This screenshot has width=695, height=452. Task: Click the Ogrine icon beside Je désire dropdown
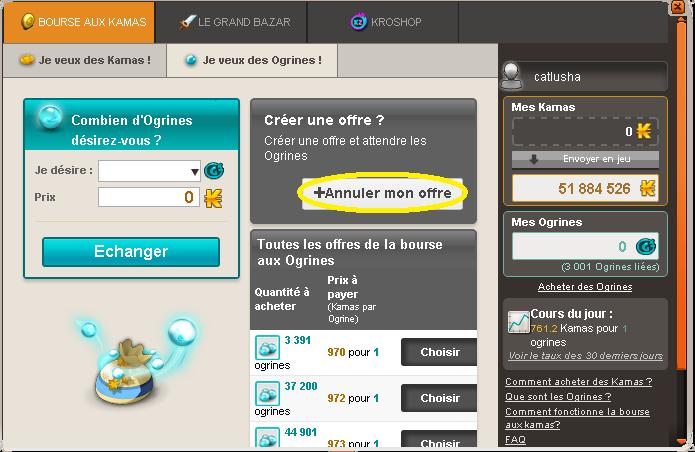pos(214,171)
